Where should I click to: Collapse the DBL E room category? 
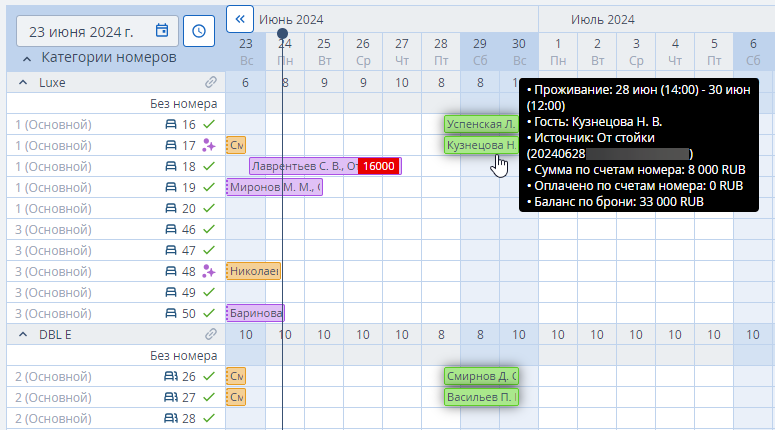(23, 335)
